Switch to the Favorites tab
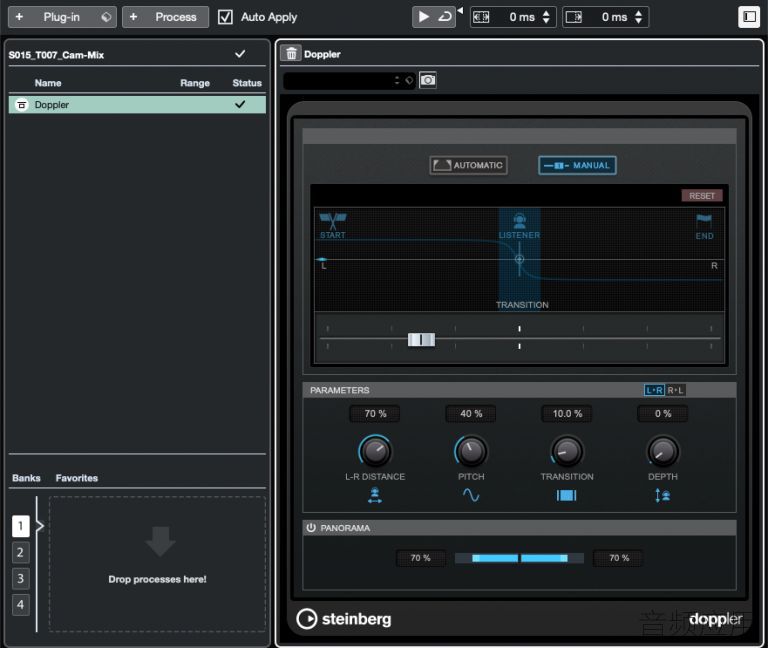768x648 pixels. point(77,478)
